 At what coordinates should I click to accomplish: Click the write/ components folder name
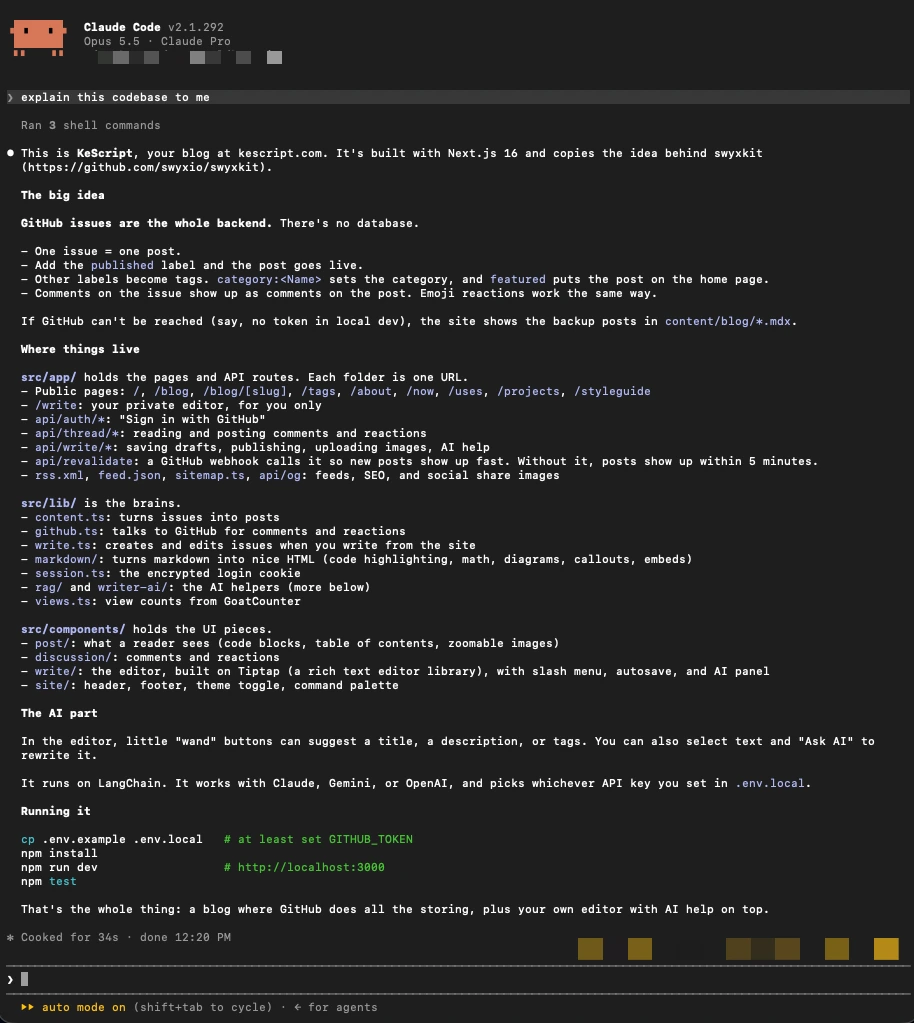coord(56,671)
